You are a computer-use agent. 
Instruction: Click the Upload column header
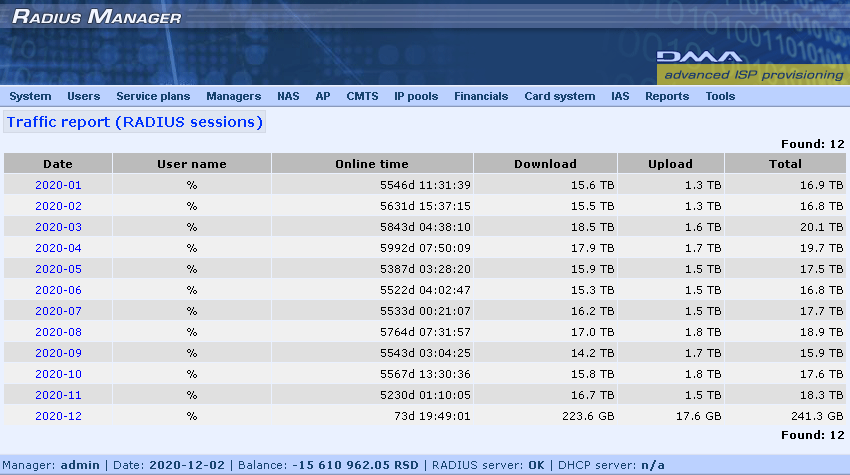(x=671, y=164)
